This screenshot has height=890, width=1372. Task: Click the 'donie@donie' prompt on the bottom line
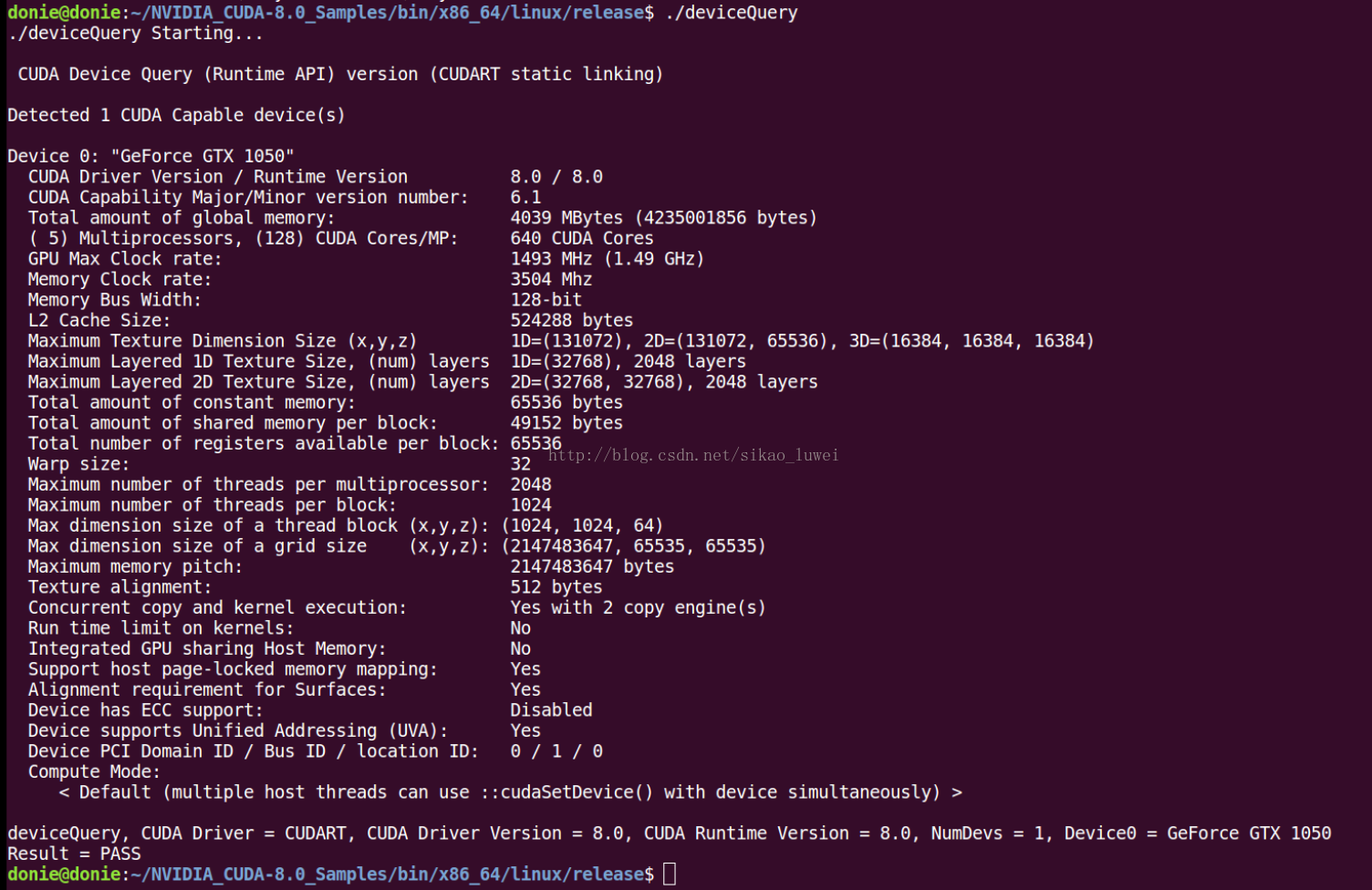64,874
